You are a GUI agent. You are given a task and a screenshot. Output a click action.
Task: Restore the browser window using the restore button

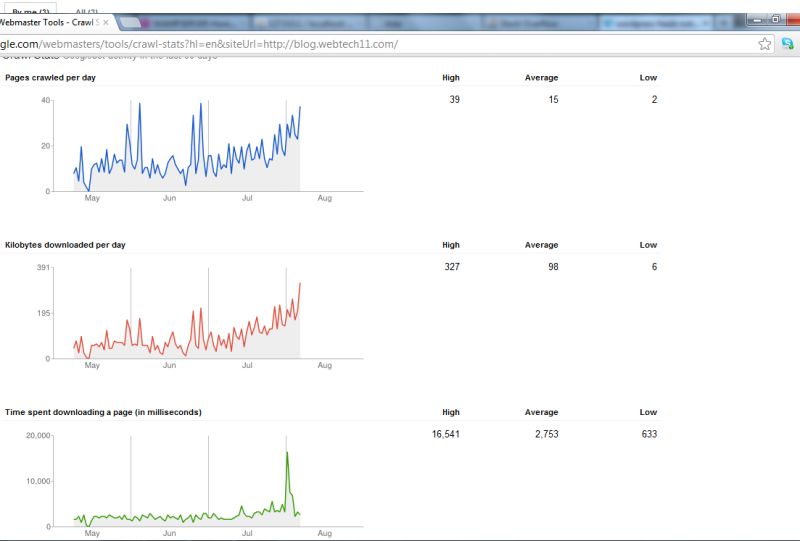point(775,19)
